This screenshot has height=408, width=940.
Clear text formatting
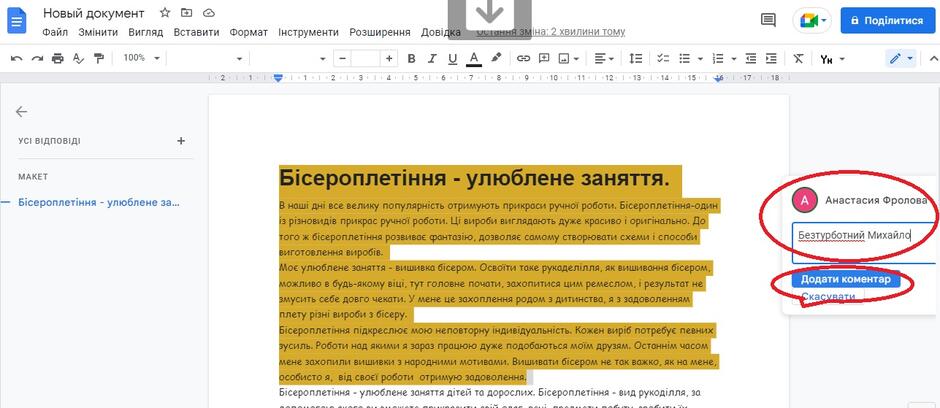(x=798, y=58)
